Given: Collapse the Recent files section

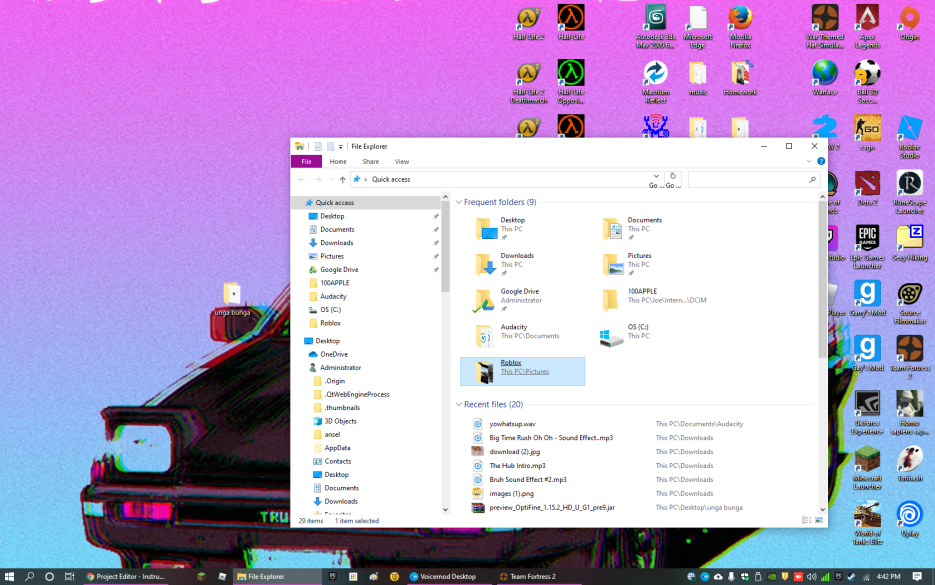Looking at the screenshot, I should tap(458, 404).
